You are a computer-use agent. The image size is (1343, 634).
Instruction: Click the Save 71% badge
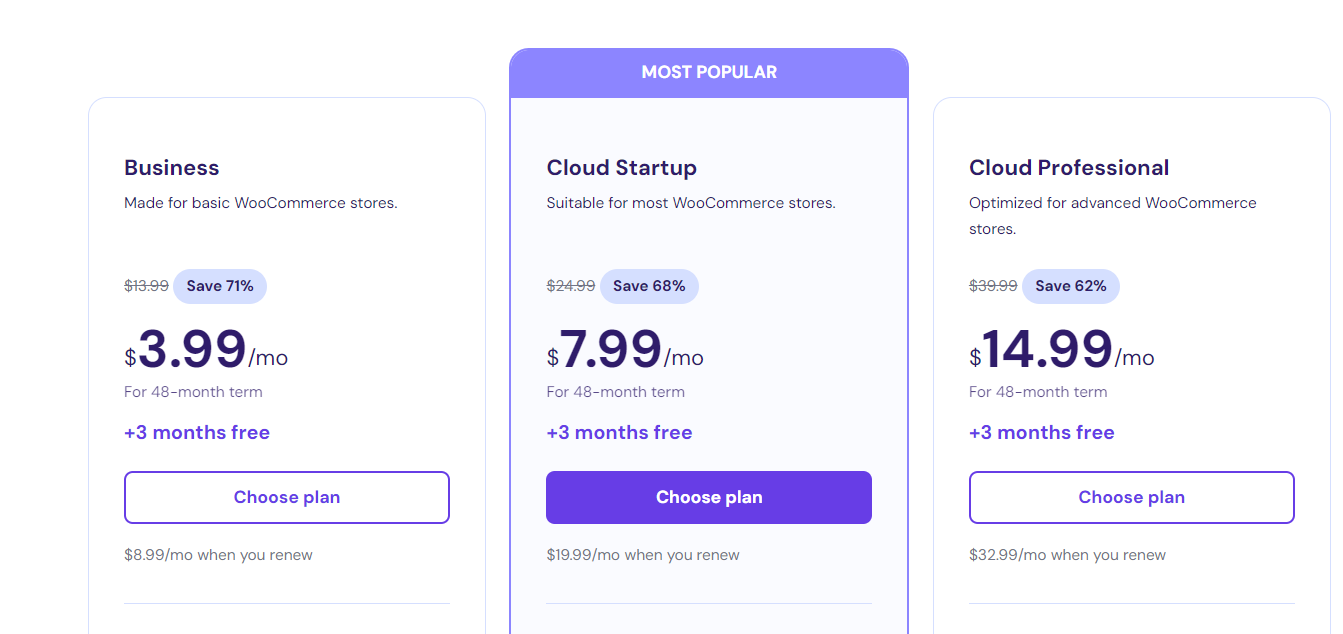pyautogui.click(x=220, y=286)
